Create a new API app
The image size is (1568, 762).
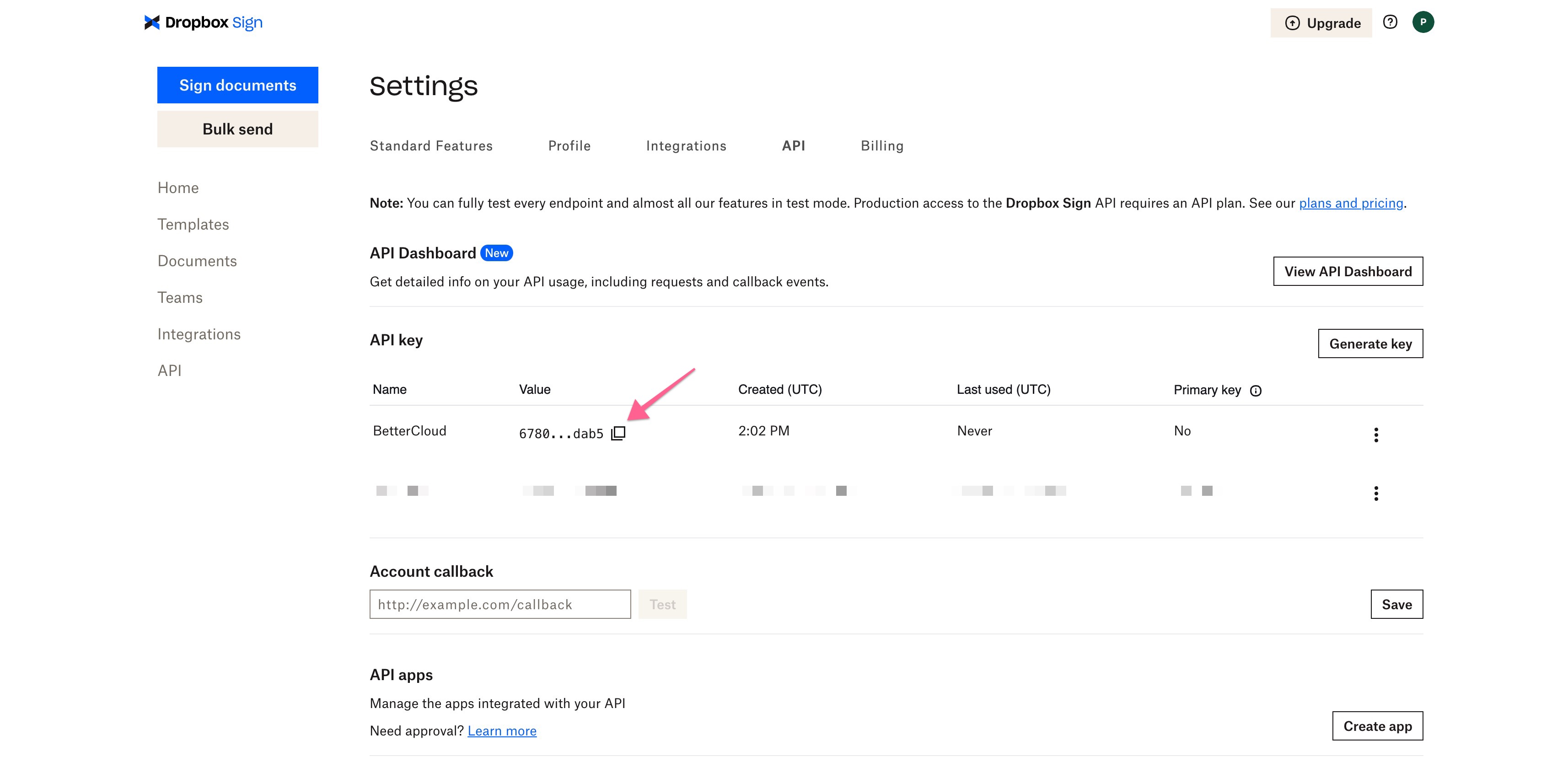[x=1377, y=725]
